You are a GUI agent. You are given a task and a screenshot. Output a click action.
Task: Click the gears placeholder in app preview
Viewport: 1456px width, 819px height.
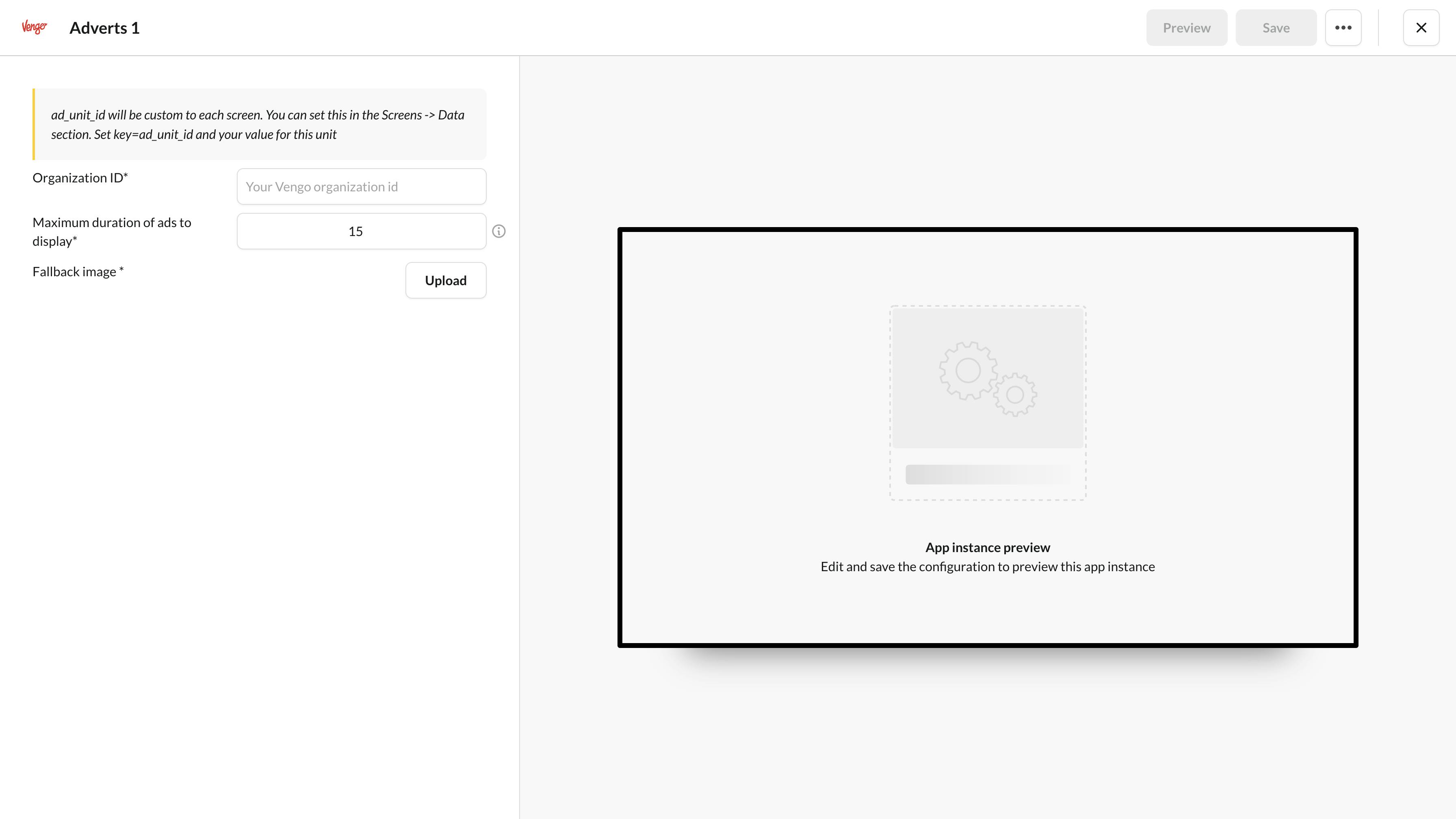pos(988,379)
